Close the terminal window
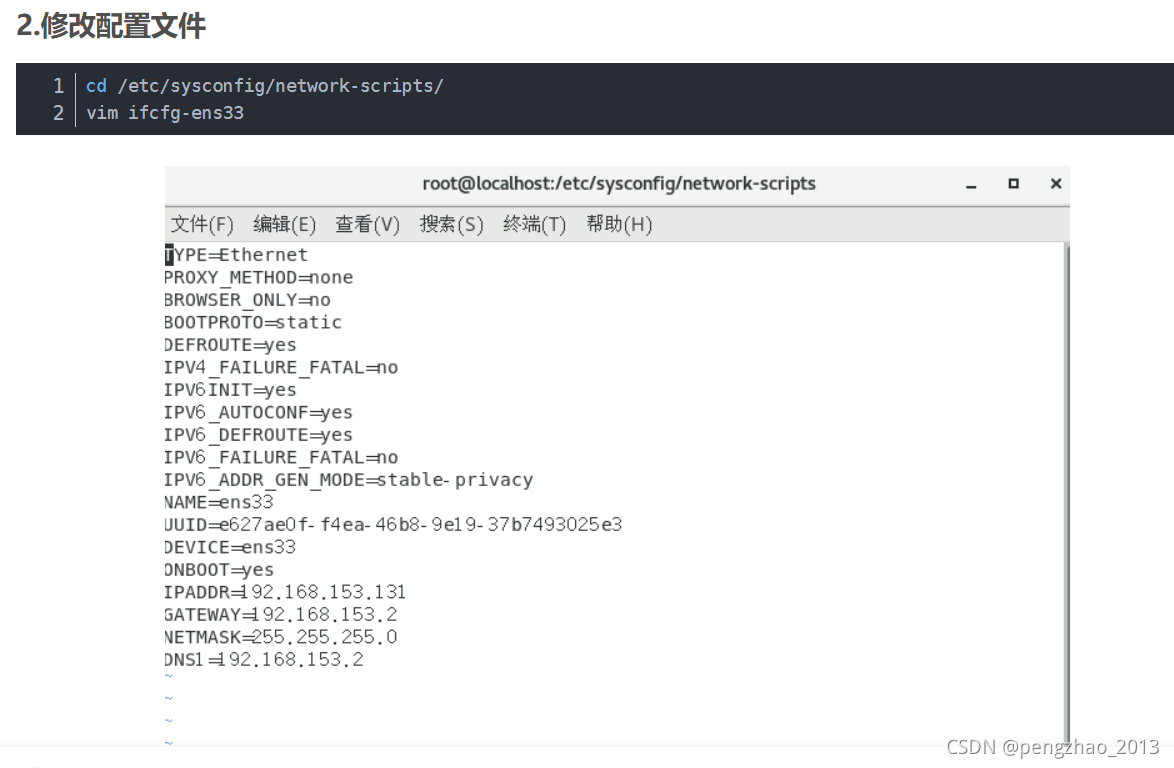 tap(1056, 183)
